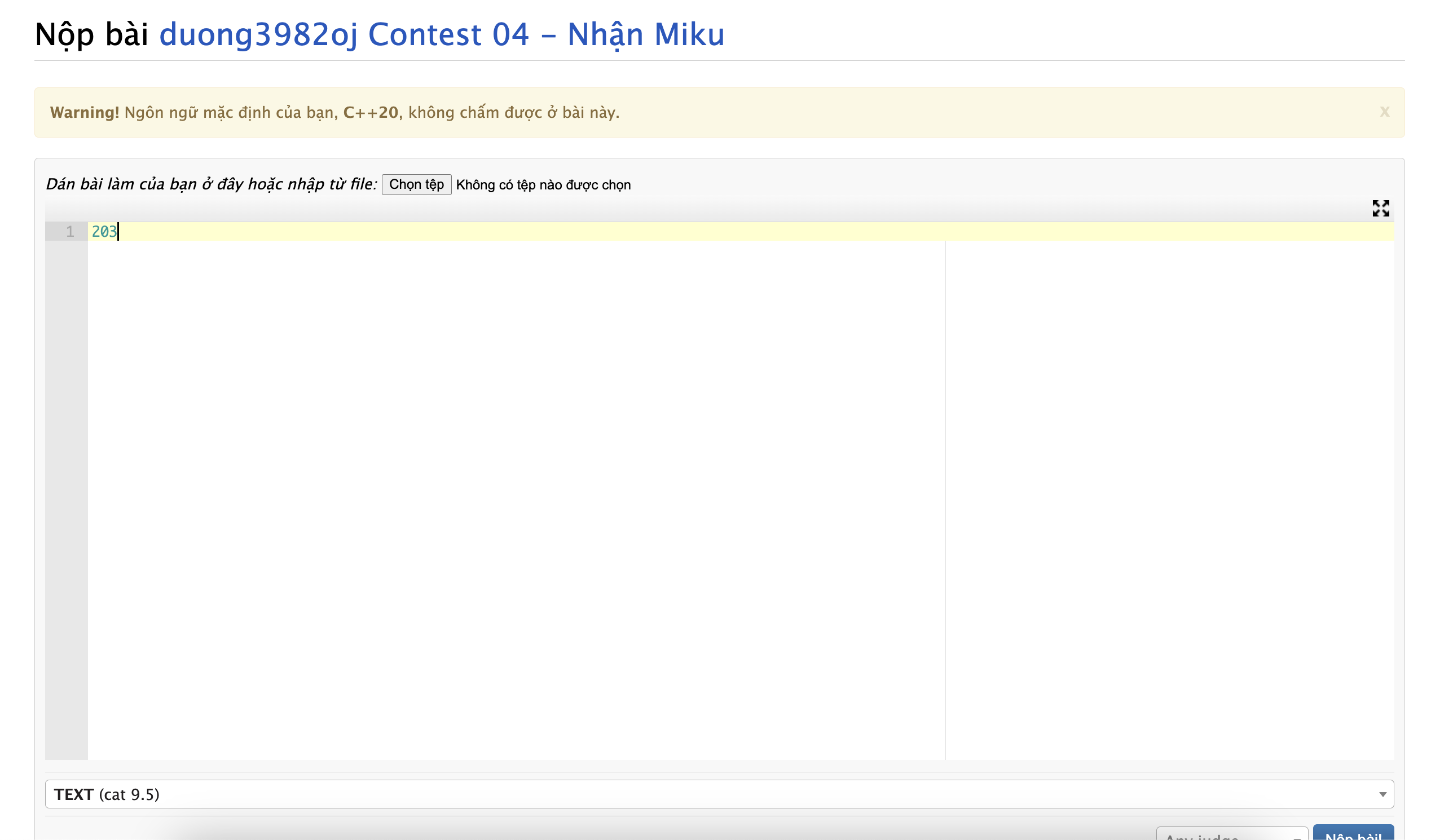Screen dimensions: 1453x840
Task: Click line number 1 in the gutter
Action: pyautogui.click(x=70, y=232)
